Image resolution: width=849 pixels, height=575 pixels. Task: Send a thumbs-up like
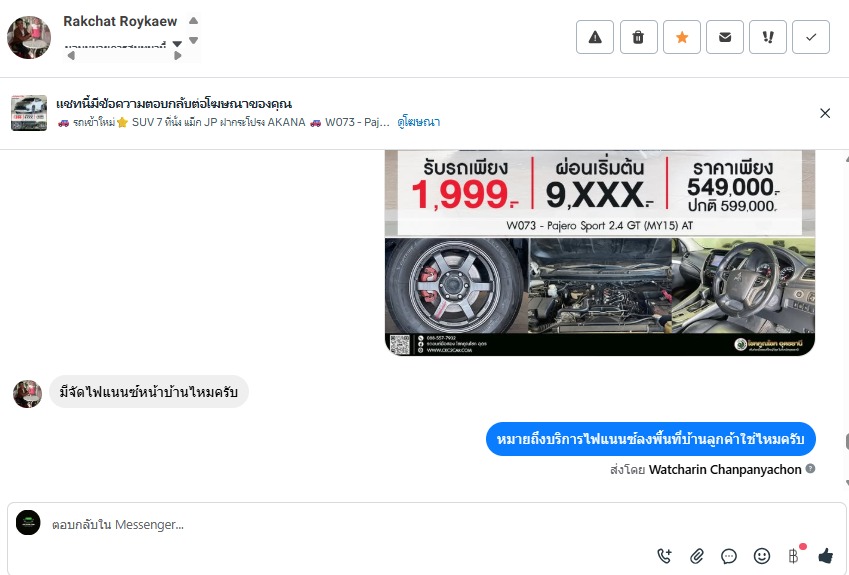tap(826, 556)
